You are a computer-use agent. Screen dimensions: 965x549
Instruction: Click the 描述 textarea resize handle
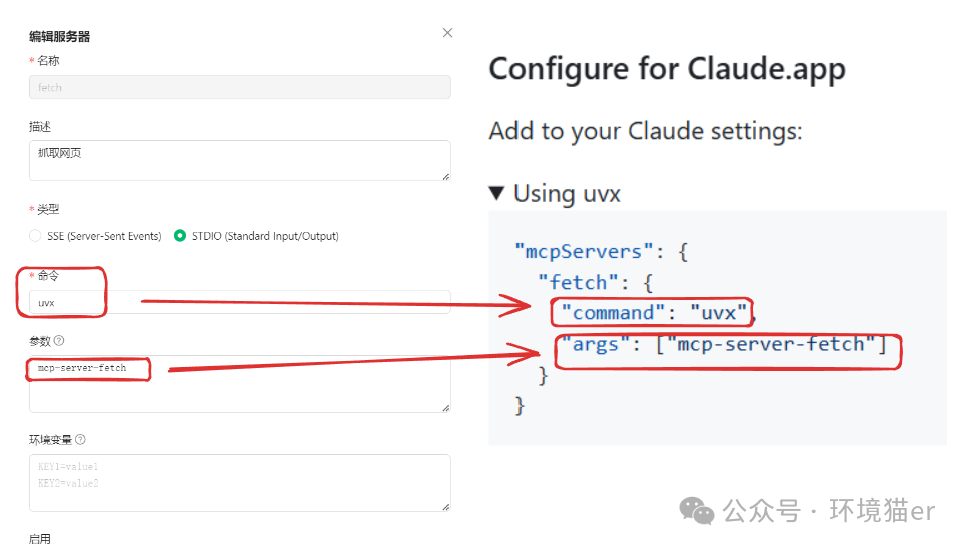coord(445,175)
